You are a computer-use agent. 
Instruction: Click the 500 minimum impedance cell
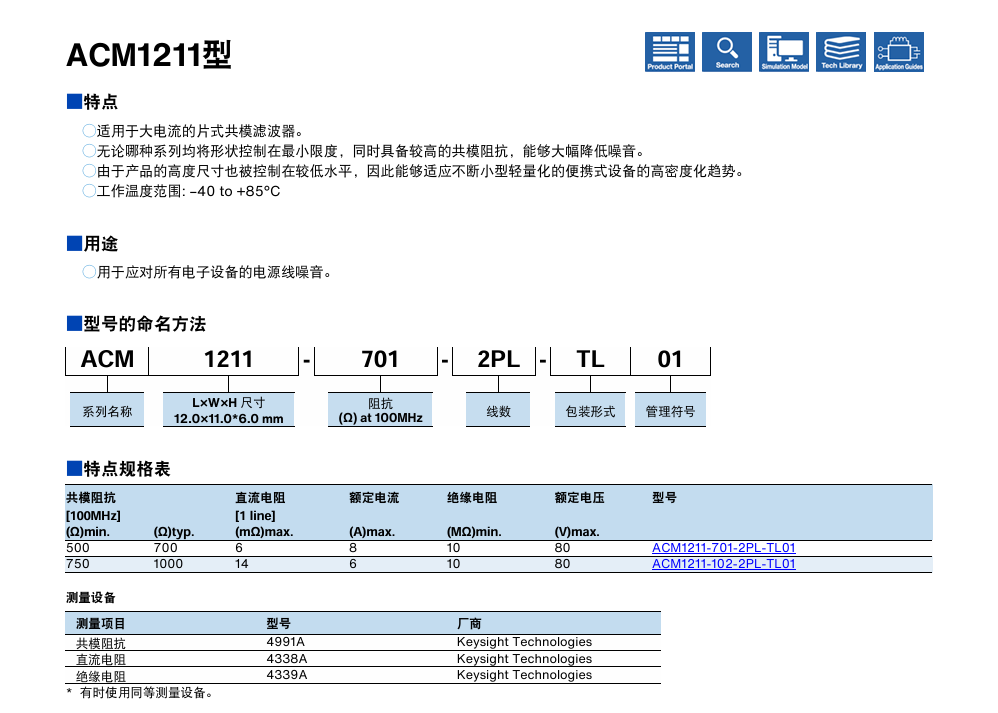click(x=78, y=547)
